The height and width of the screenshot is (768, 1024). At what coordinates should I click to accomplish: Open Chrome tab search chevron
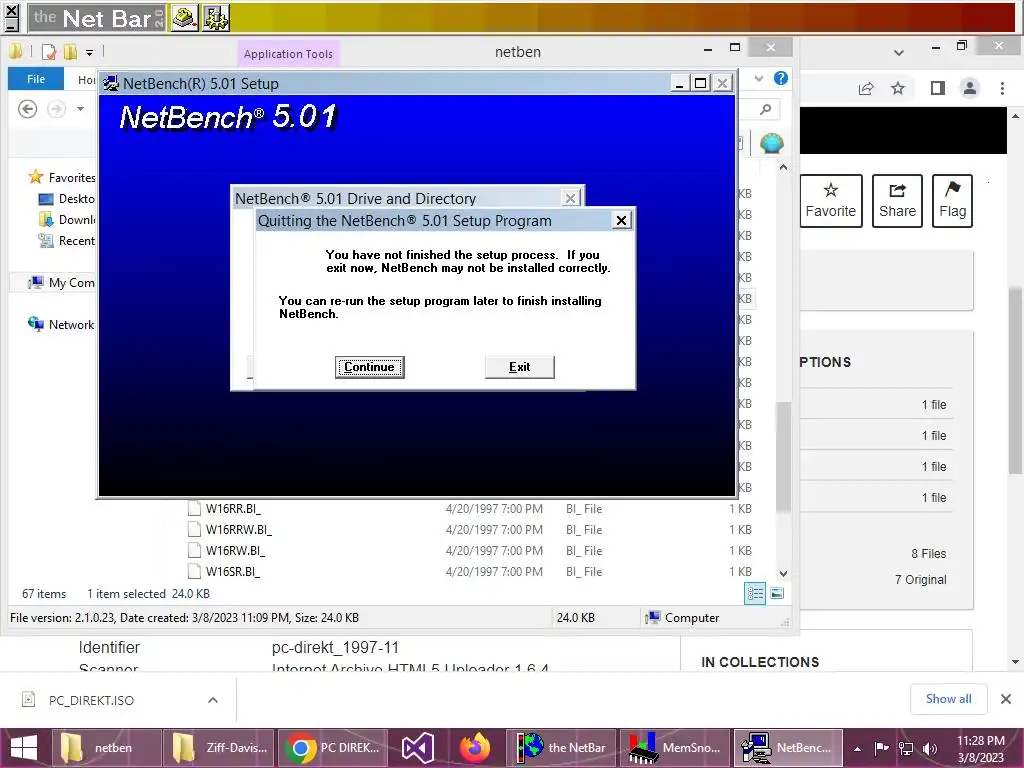pos(899,52)
